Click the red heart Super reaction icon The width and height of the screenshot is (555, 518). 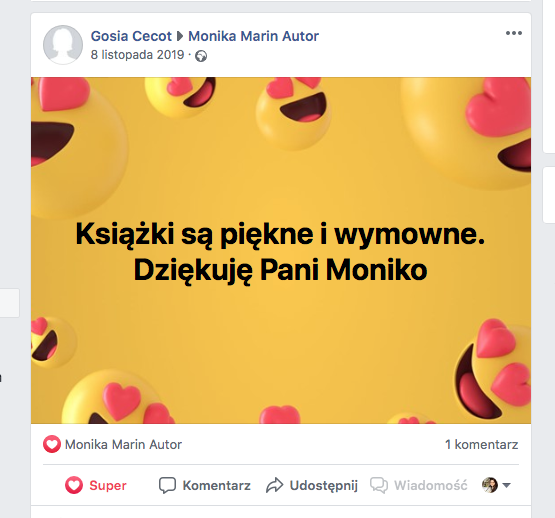74,485
